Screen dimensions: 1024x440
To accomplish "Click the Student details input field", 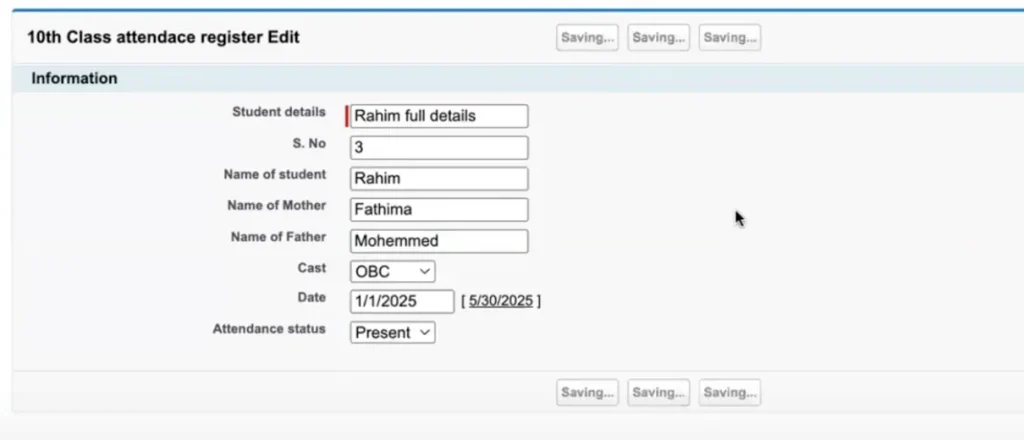I will [x=439, y=116].
